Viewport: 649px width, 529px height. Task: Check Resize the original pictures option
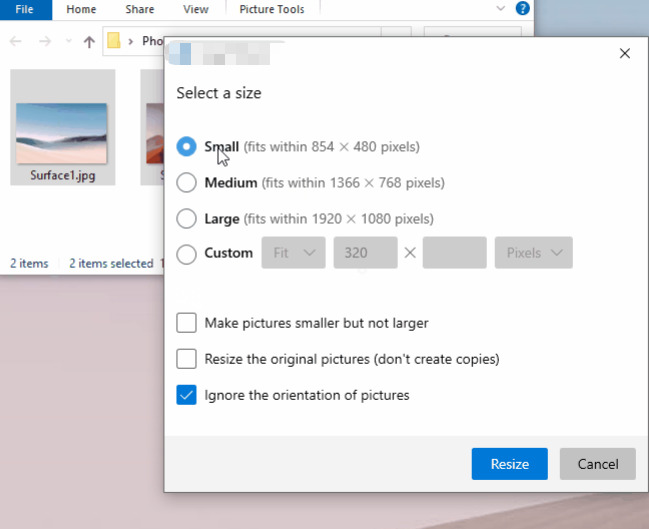(186, 358)
